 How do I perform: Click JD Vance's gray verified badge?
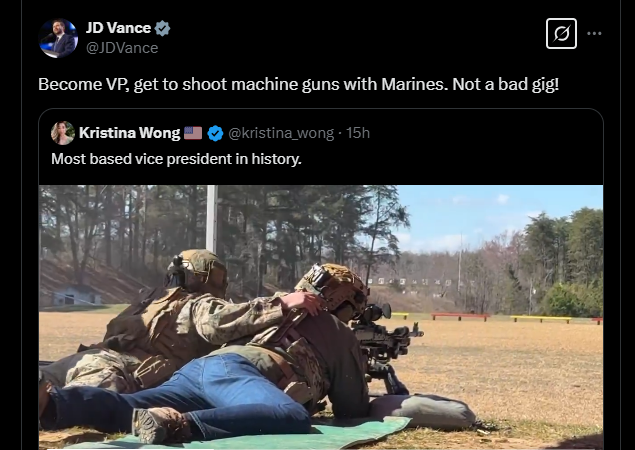click(x=163, y=28)
